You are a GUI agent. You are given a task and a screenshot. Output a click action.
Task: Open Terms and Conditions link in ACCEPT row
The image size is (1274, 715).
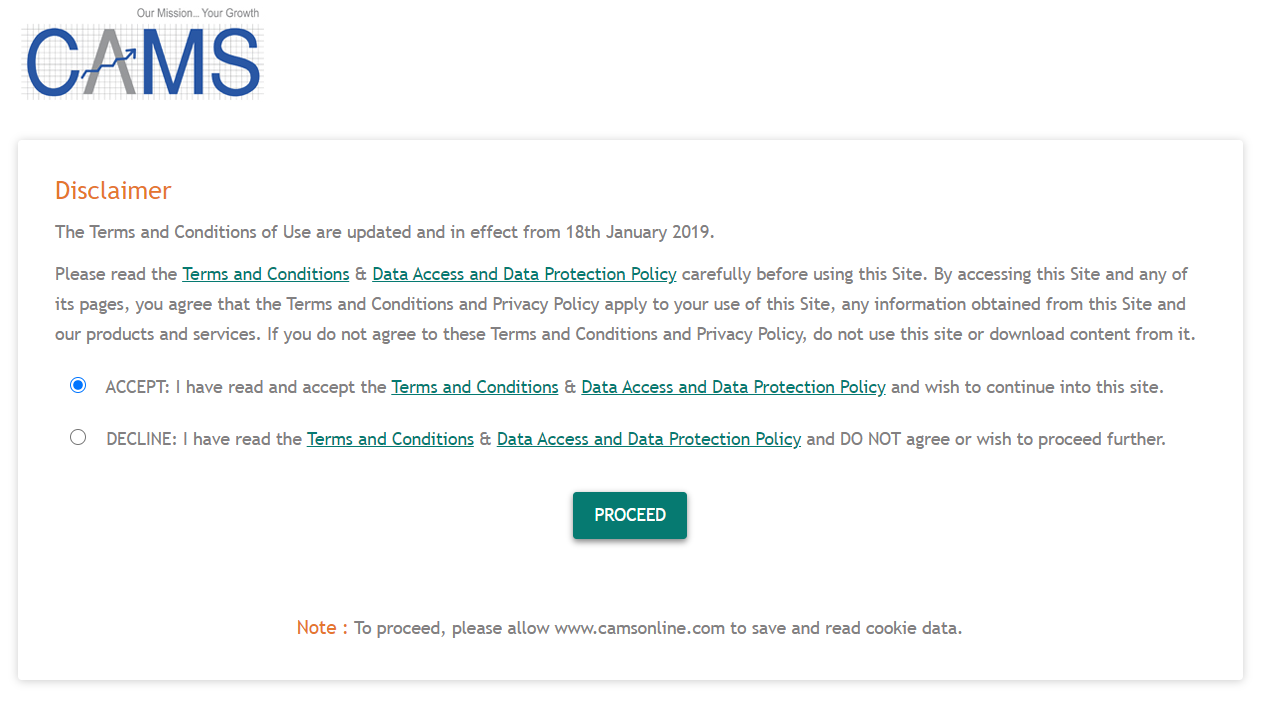[x=474, y=387]
